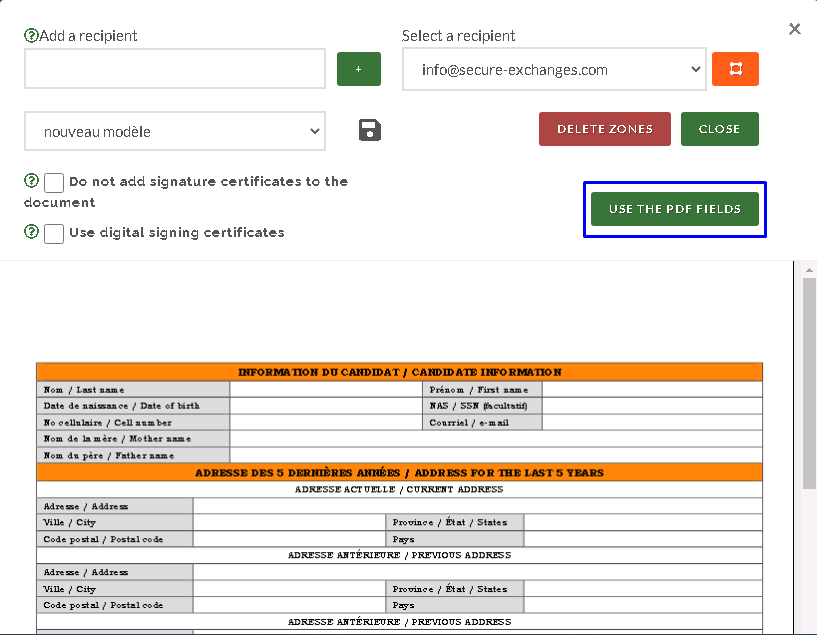Click the DELETE ZONES button
The height and width of the screenshot is (635, 817).
point(605,129)
